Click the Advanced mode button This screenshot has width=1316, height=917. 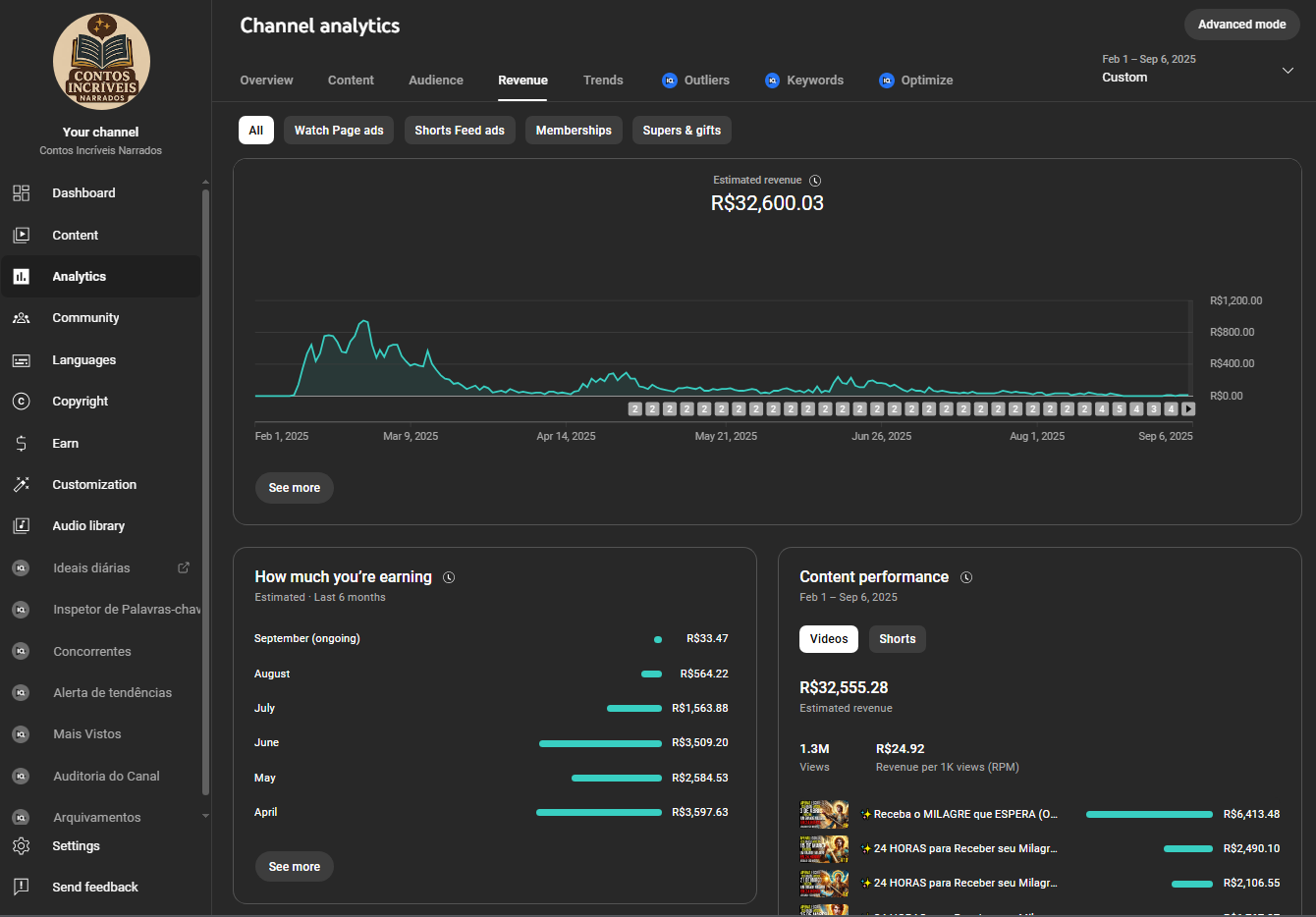[1241, 25]
